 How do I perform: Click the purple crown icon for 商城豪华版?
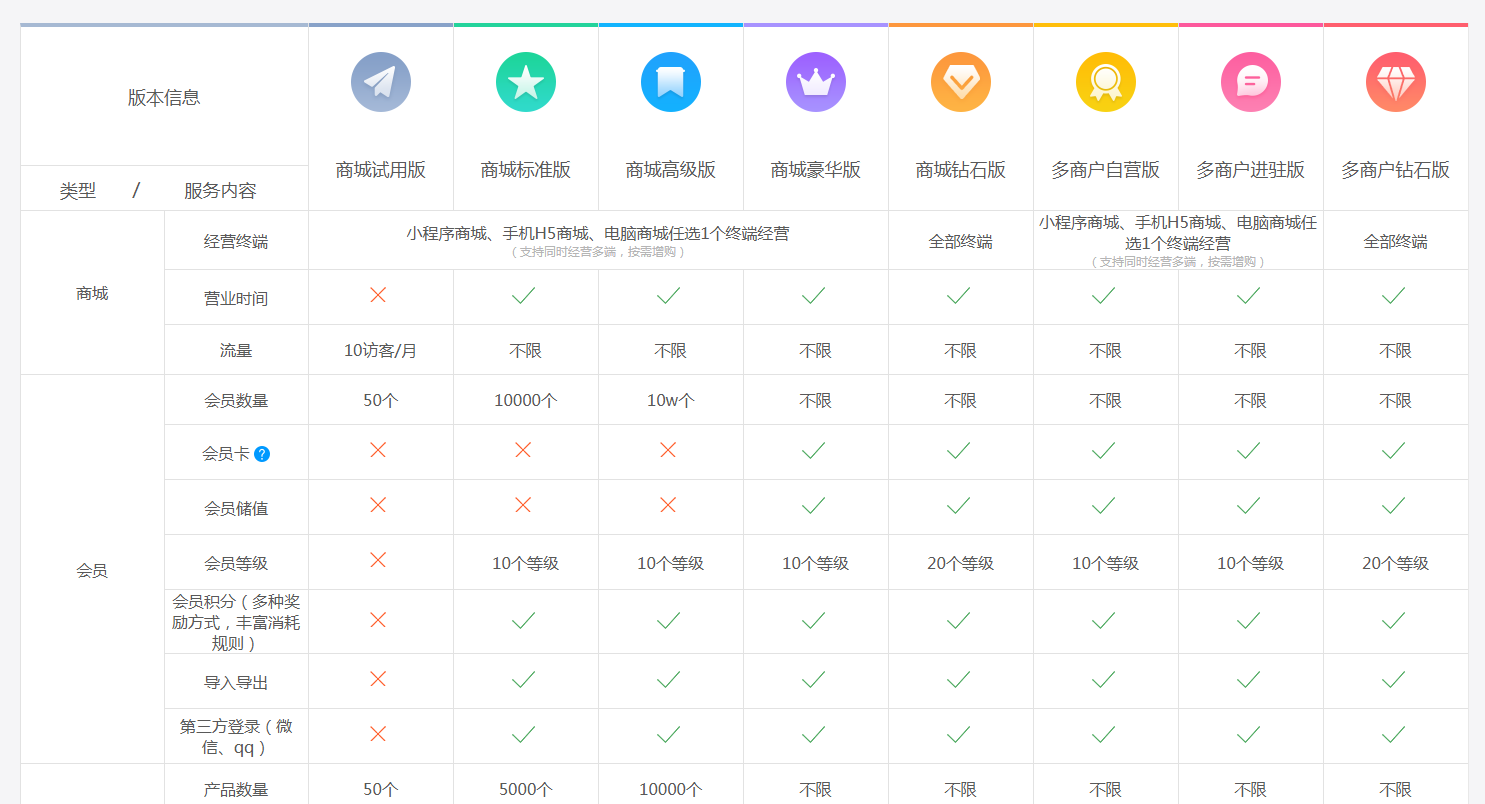tap(815, 82)
